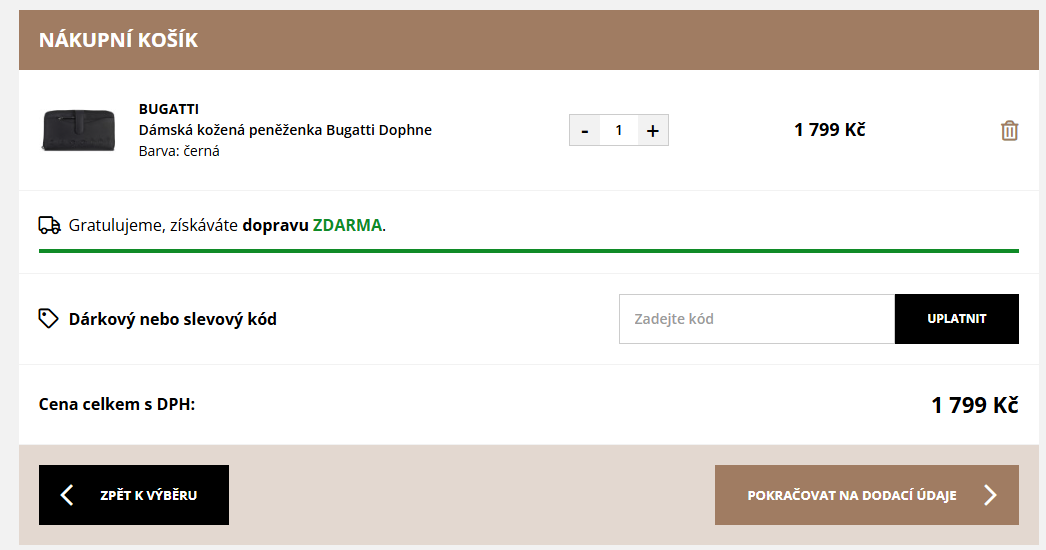Click the Dárkový nebo slevový kód label
1046x550 pixels.
172,319
